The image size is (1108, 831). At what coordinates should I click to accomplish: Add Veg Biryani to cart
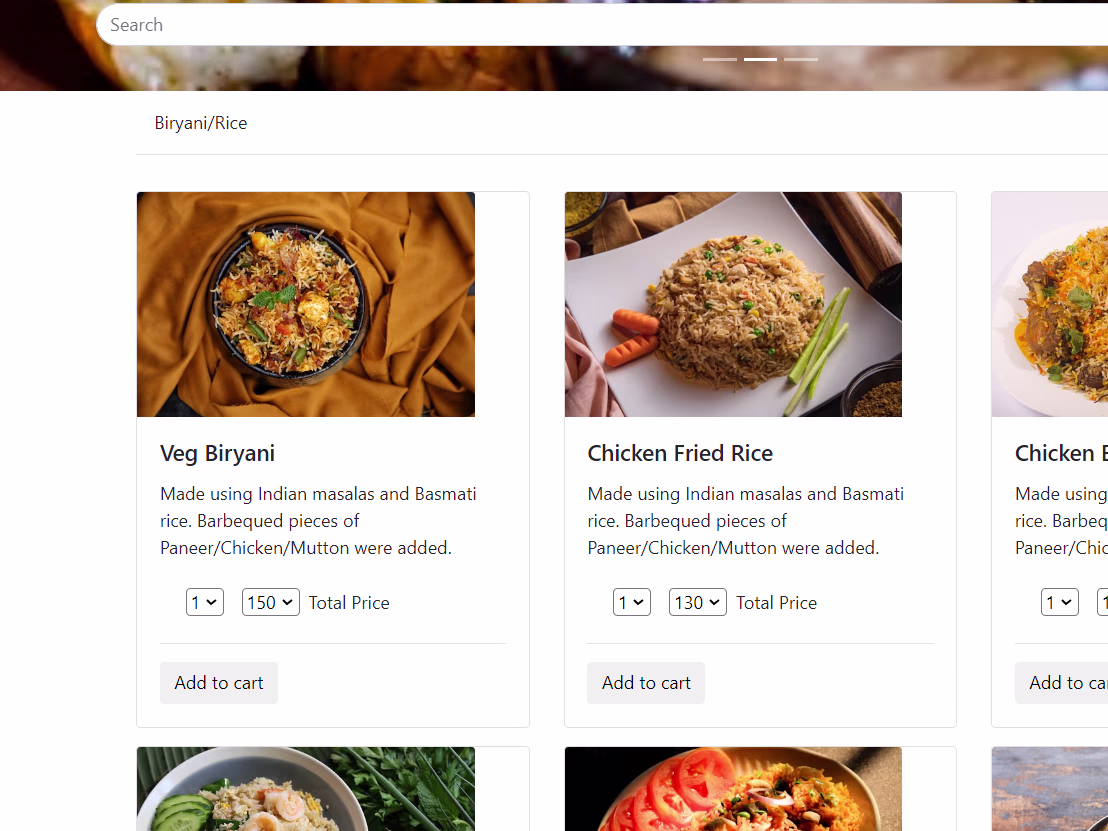[x=219, y=683]
